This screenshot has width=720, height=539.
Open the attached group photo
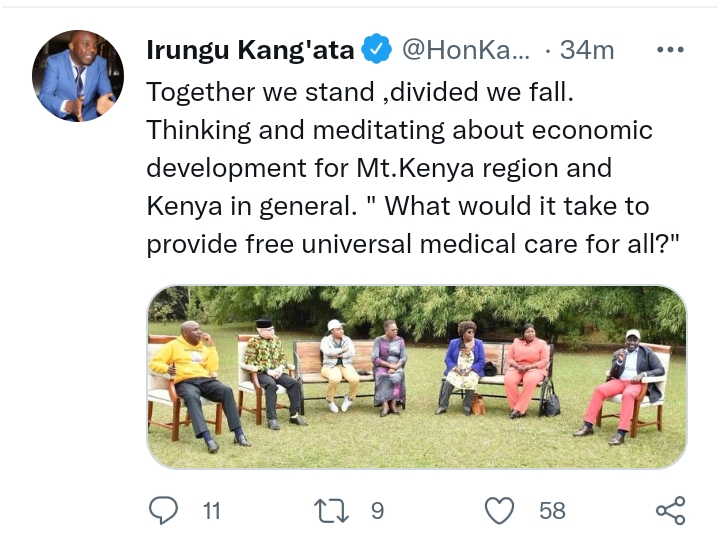coord(417,377)
